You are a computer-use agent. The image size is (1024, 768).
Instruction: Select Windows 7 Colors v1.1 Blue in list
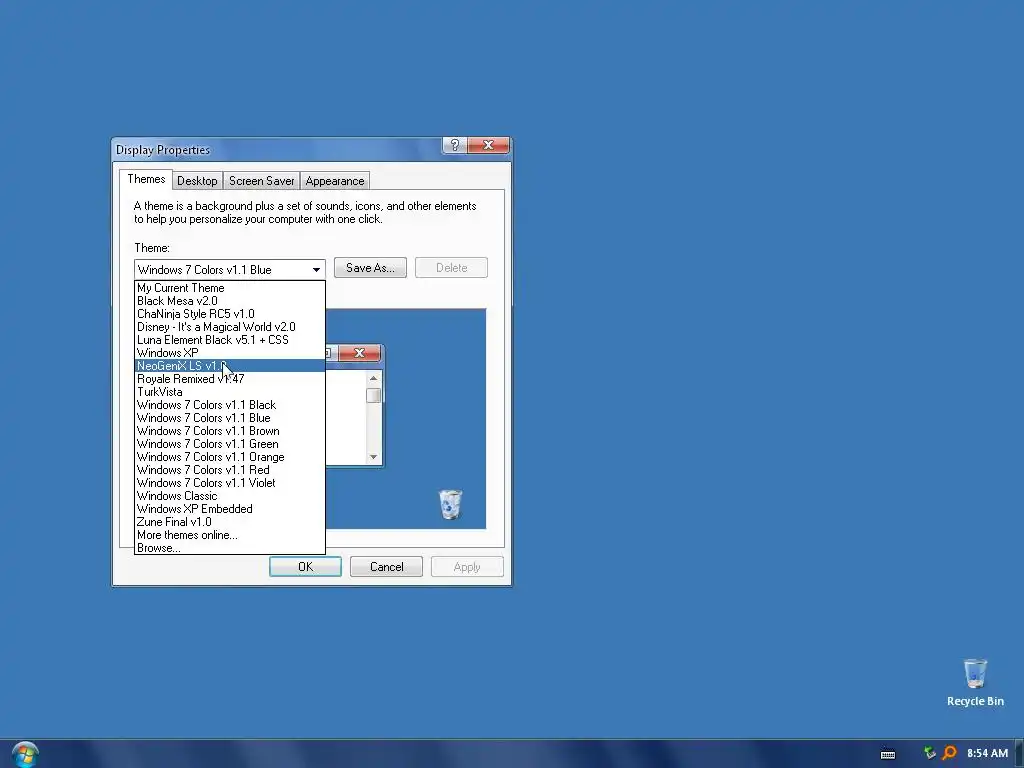point(230,418)
